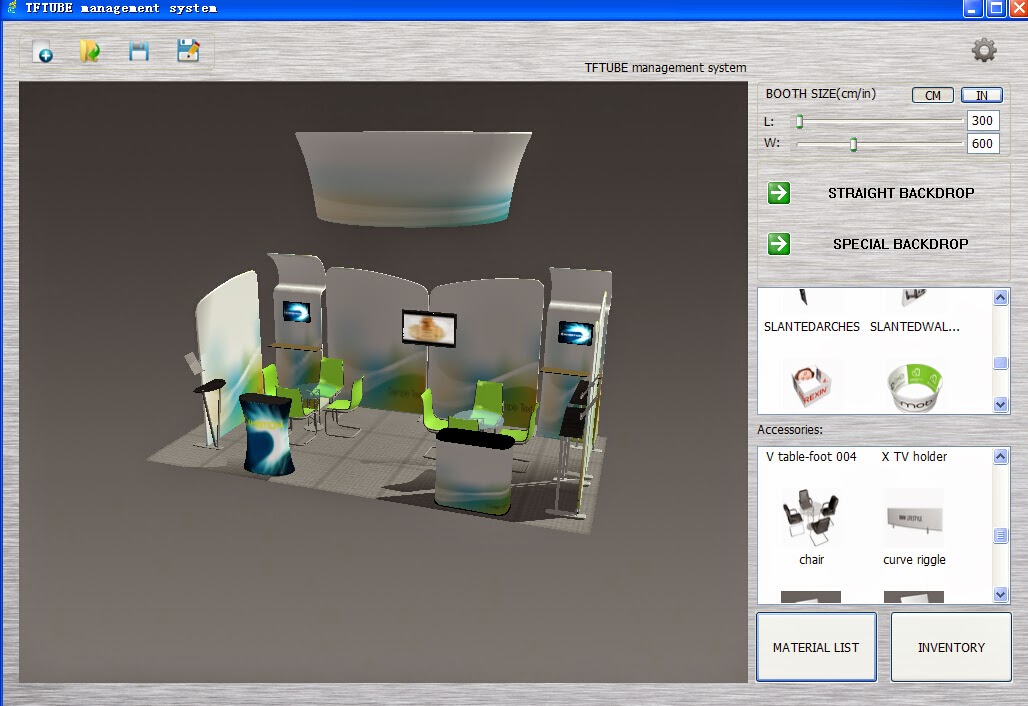
Task: Select the X TV holder accessory
Action: [912, 456]
